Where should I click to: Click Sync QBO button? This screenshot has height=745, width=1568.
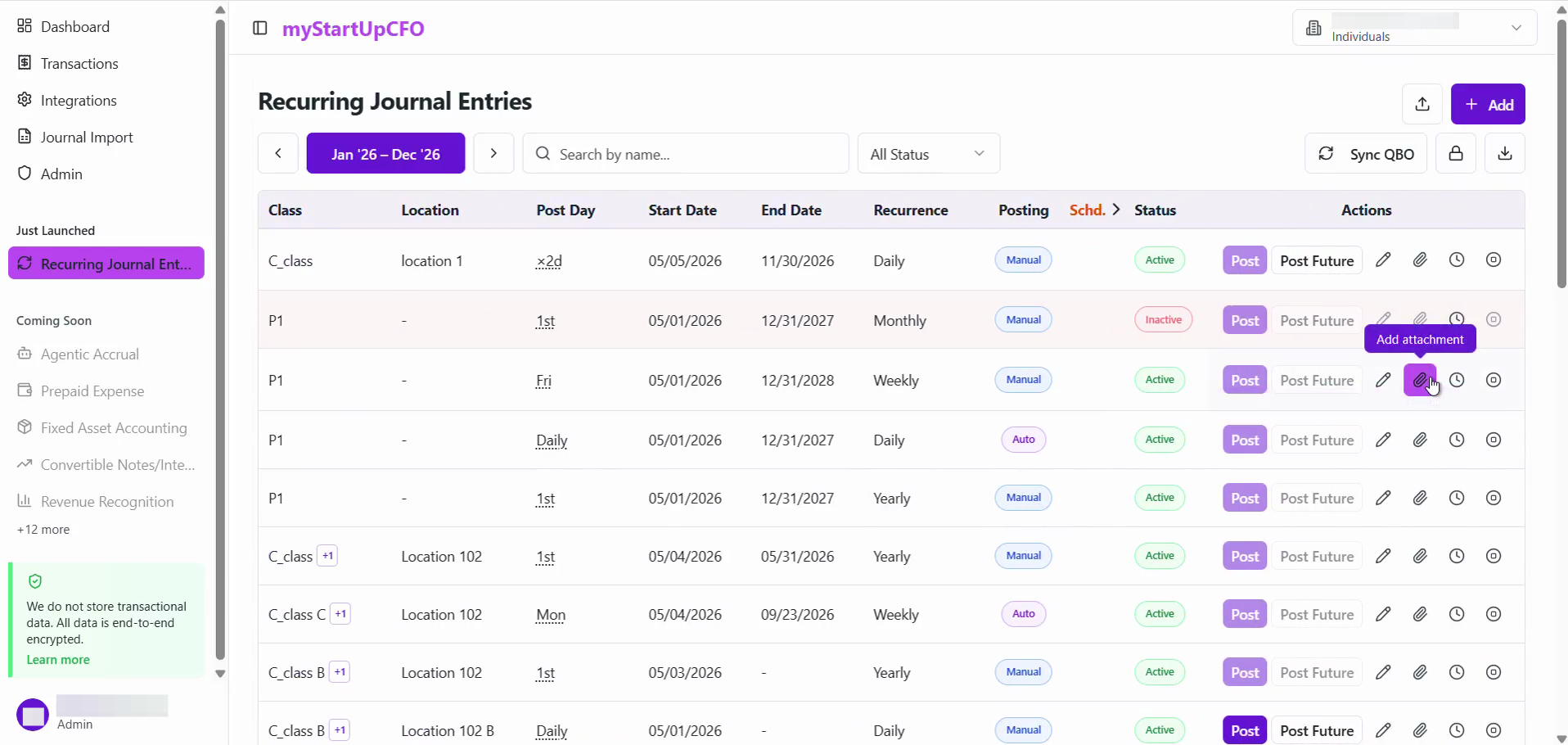[1366, 153]
